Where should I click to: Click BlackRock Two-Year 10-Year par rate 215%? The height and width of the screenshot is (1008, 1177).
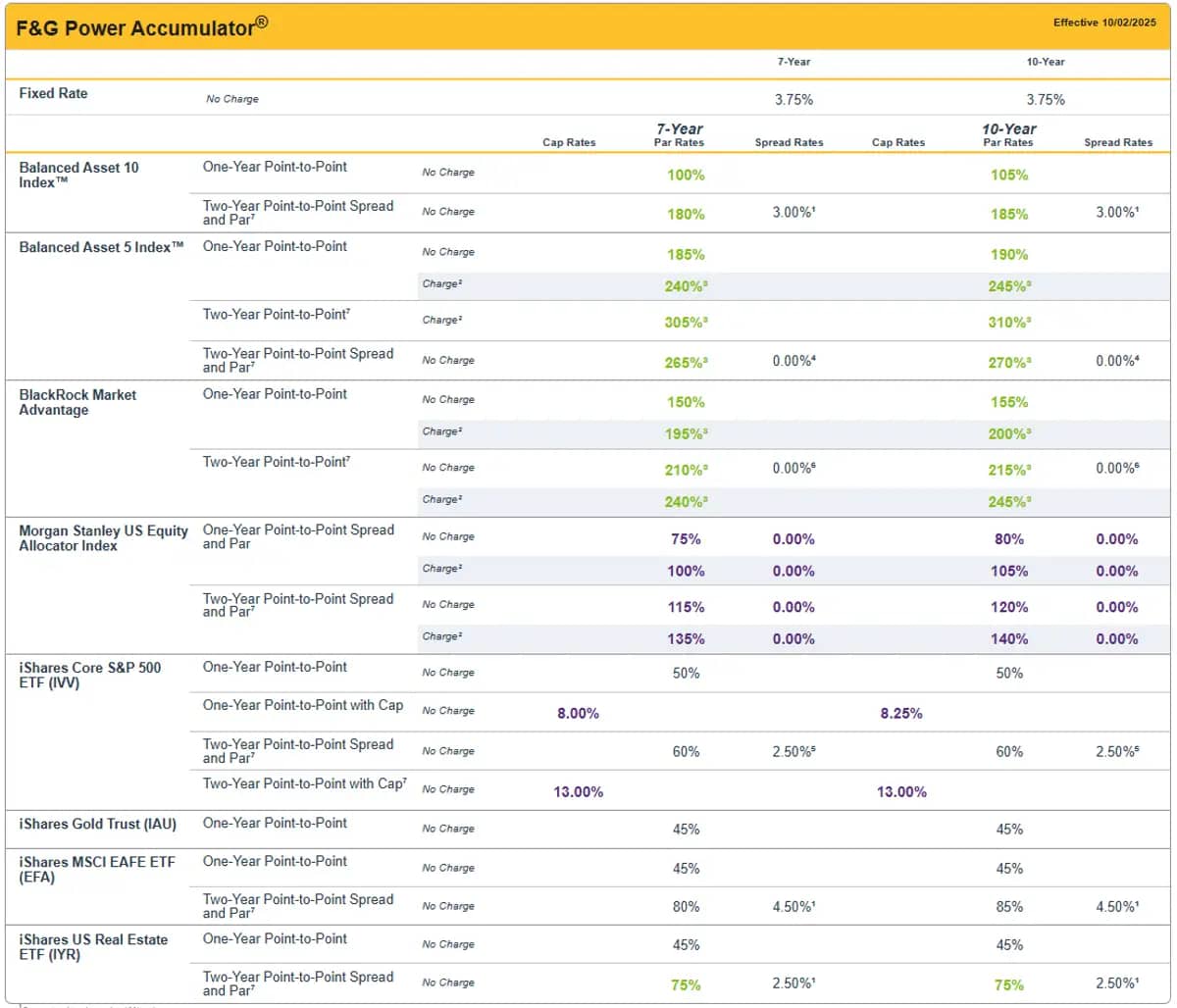[1009, 470]
